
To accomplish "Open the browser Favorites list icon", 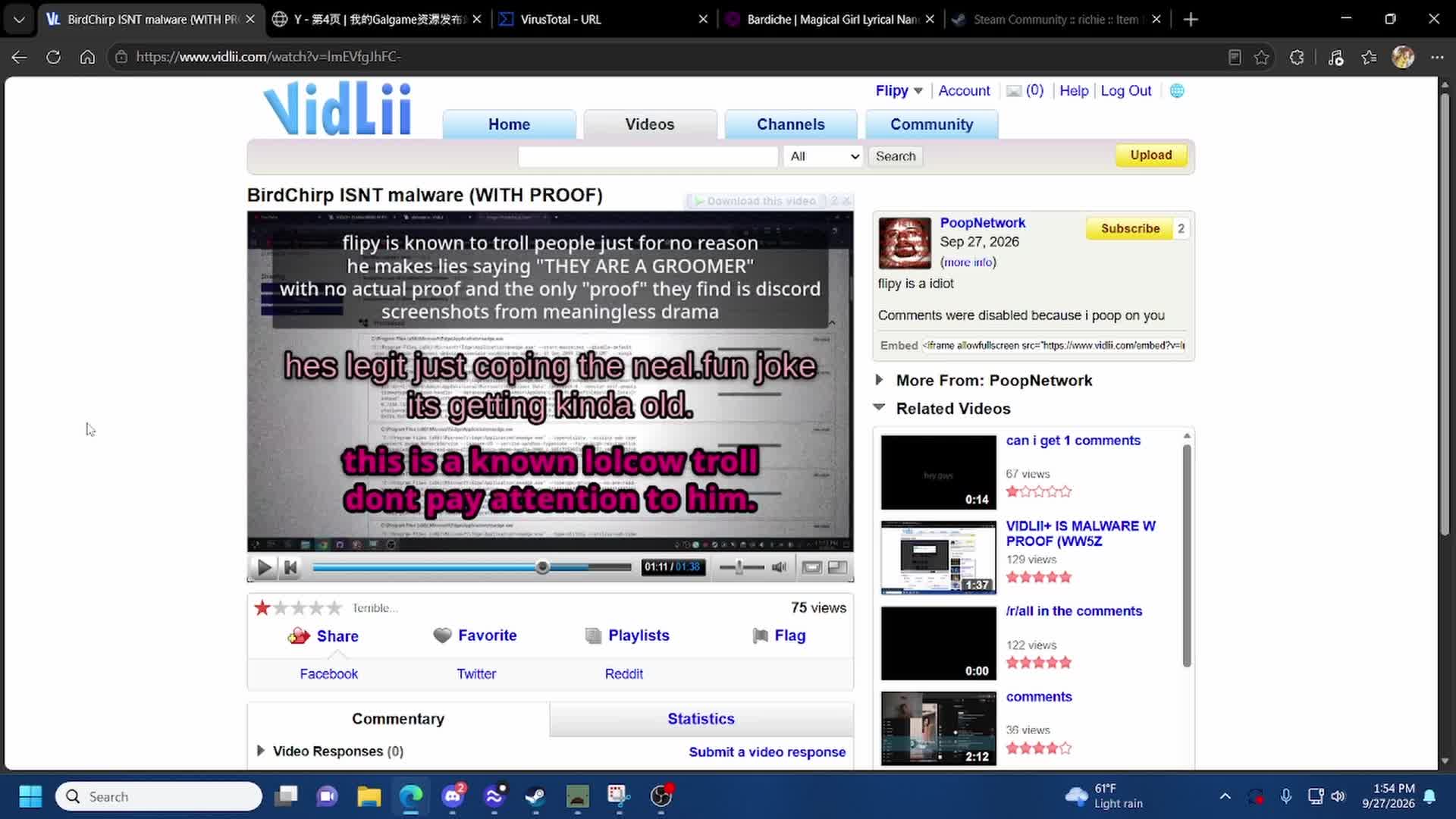I will coord(1369,57).
